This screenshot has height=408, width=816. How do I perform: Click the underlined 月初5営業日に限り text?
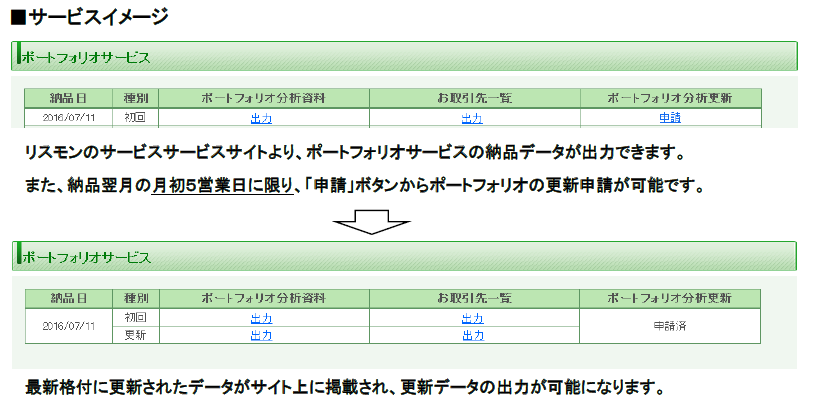tap(222, 186)
